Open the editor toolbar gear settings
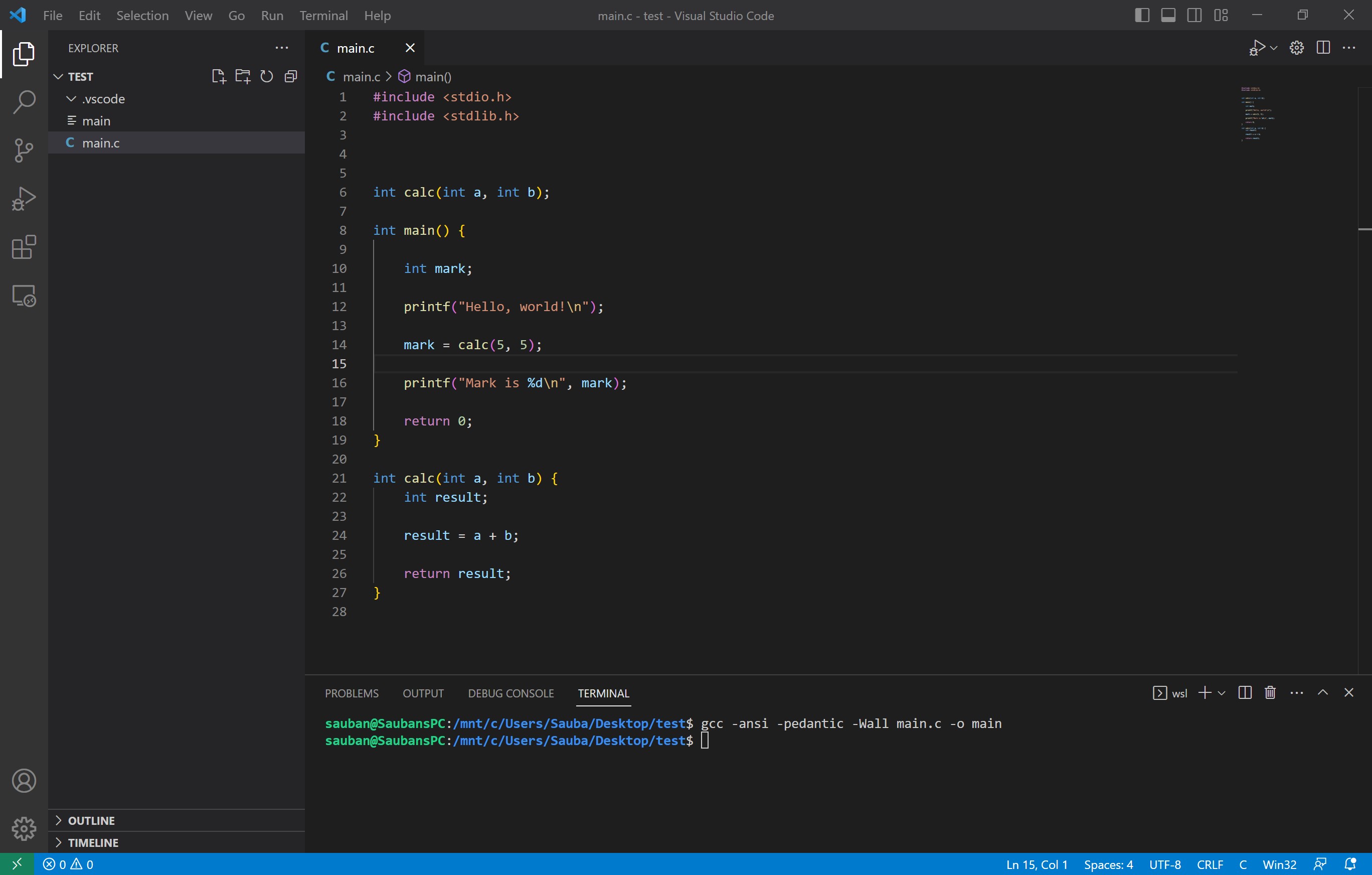Viewport: 1372px width, 875px height. coord(1297,48)
